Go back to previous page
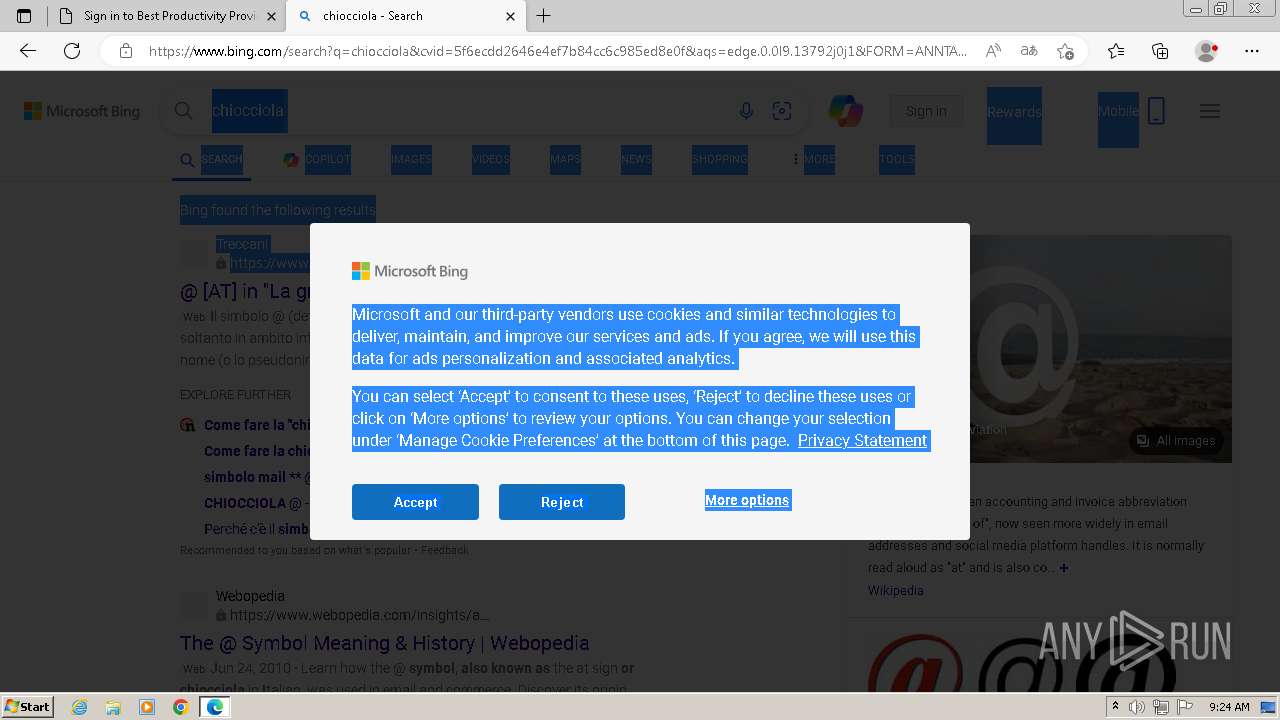Viewport: 1280px width, 720px height. (x=28, y=51)
